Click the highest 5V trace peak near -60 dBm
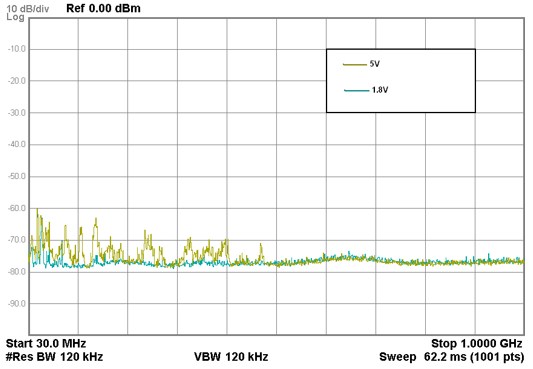The width and height of the screenshot is (533, 369). 37,210
